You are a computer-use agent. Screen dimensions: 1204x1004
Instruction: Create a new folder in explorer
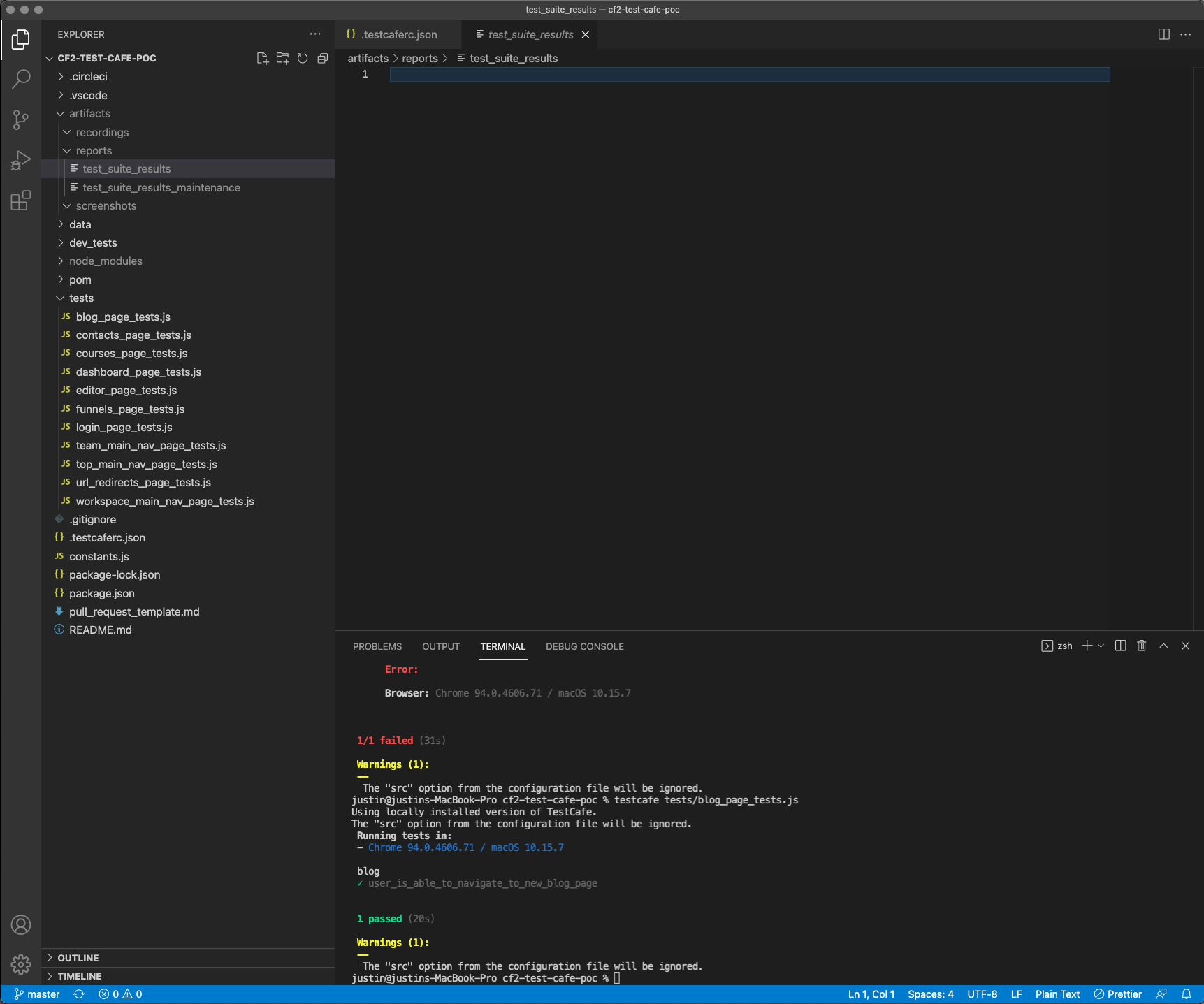click(282, 58)
